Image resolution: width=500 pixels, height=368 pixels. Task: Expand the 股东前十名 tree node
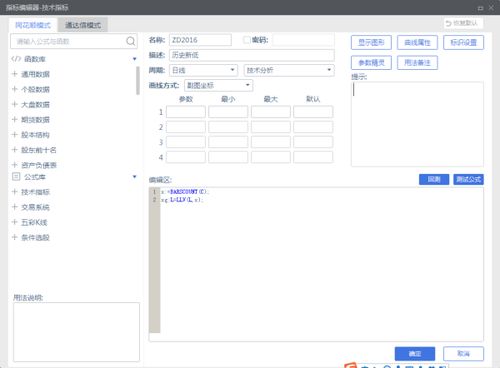tap(14, 150)
